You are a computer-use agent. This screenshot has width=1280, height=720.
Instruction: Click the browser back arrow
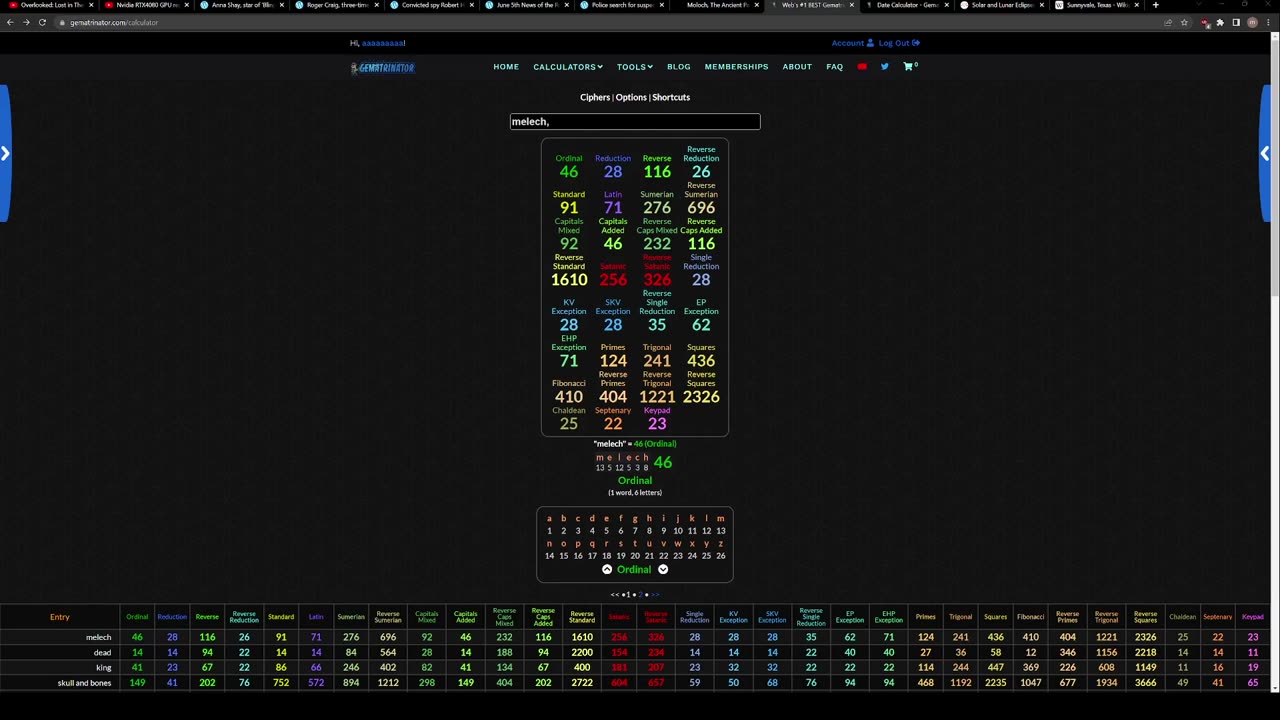click(9, 22)
